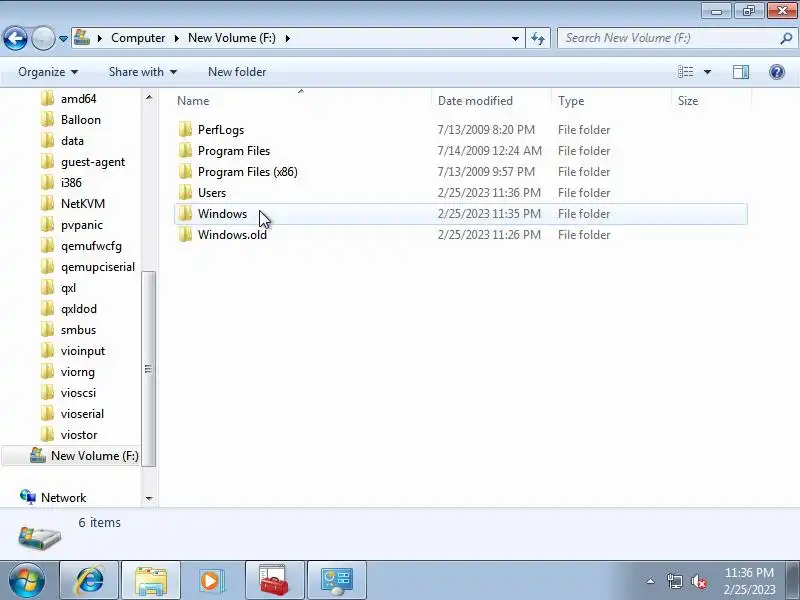Select viostor in the navigation tree
The image size is (800, 600).
click(79, 435)
